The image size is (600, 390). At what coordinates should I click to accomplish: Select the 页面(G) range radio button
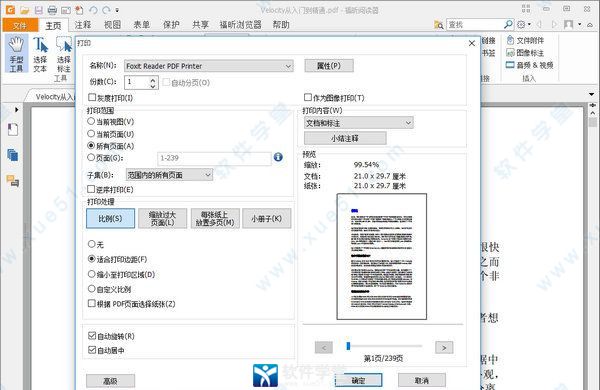click(x=91, y=157)
